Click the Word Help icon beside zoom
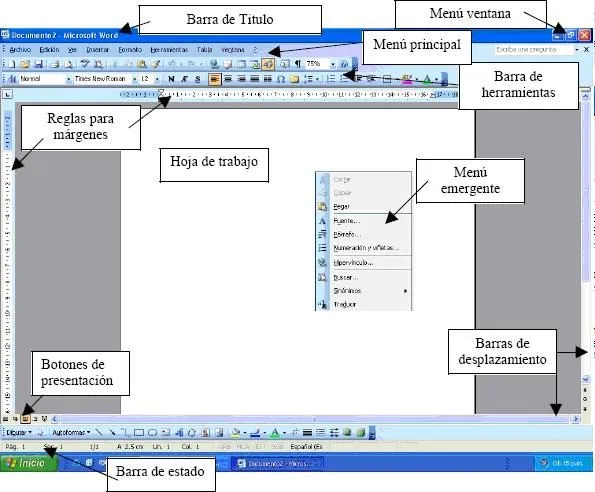This screenshot has width=595, height=492. 344,64
